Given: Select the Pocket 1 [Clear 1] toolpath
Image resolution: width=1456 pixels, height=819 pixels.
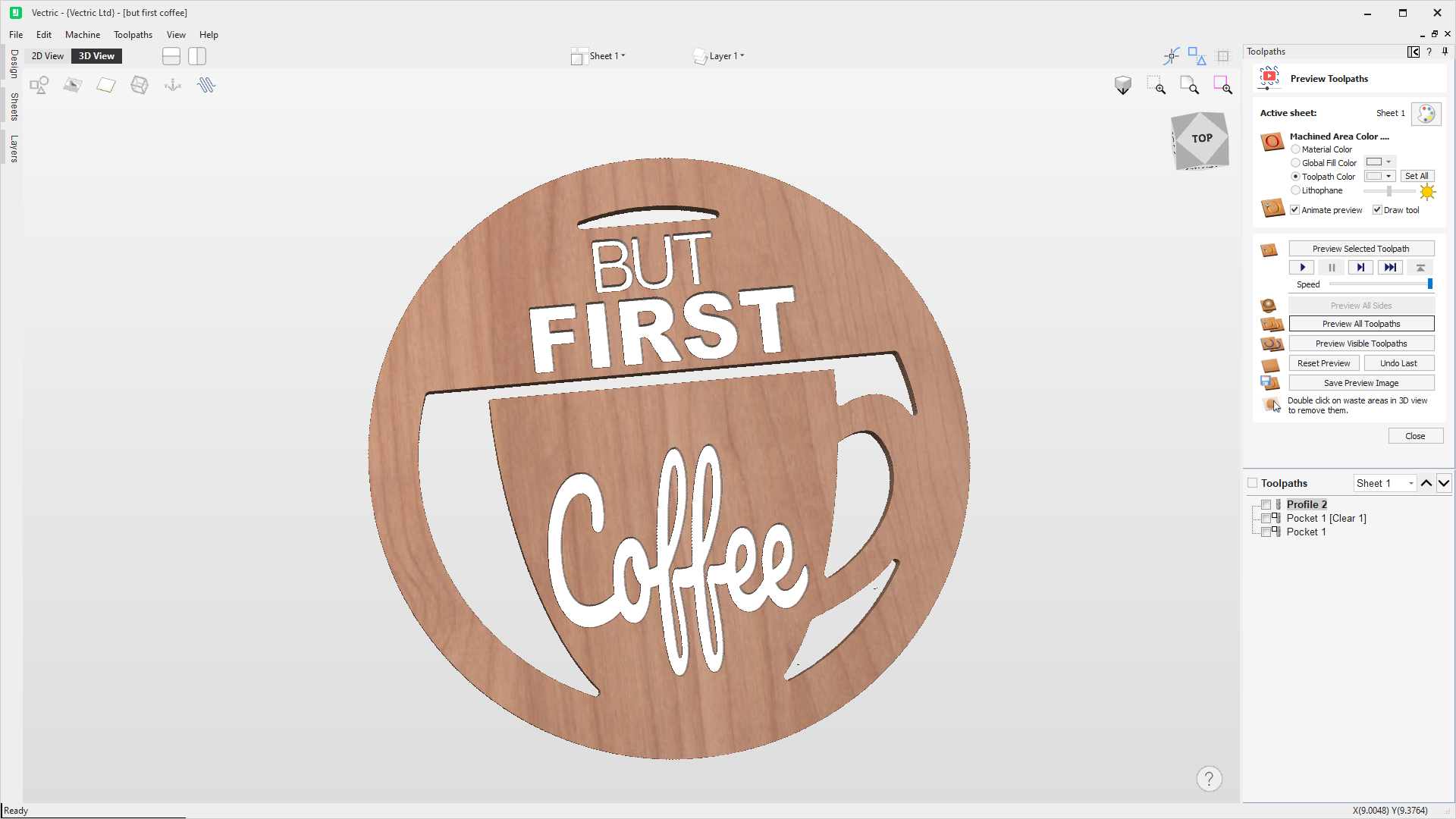Looking at the screenshot, I should (x=1326, y=518).
